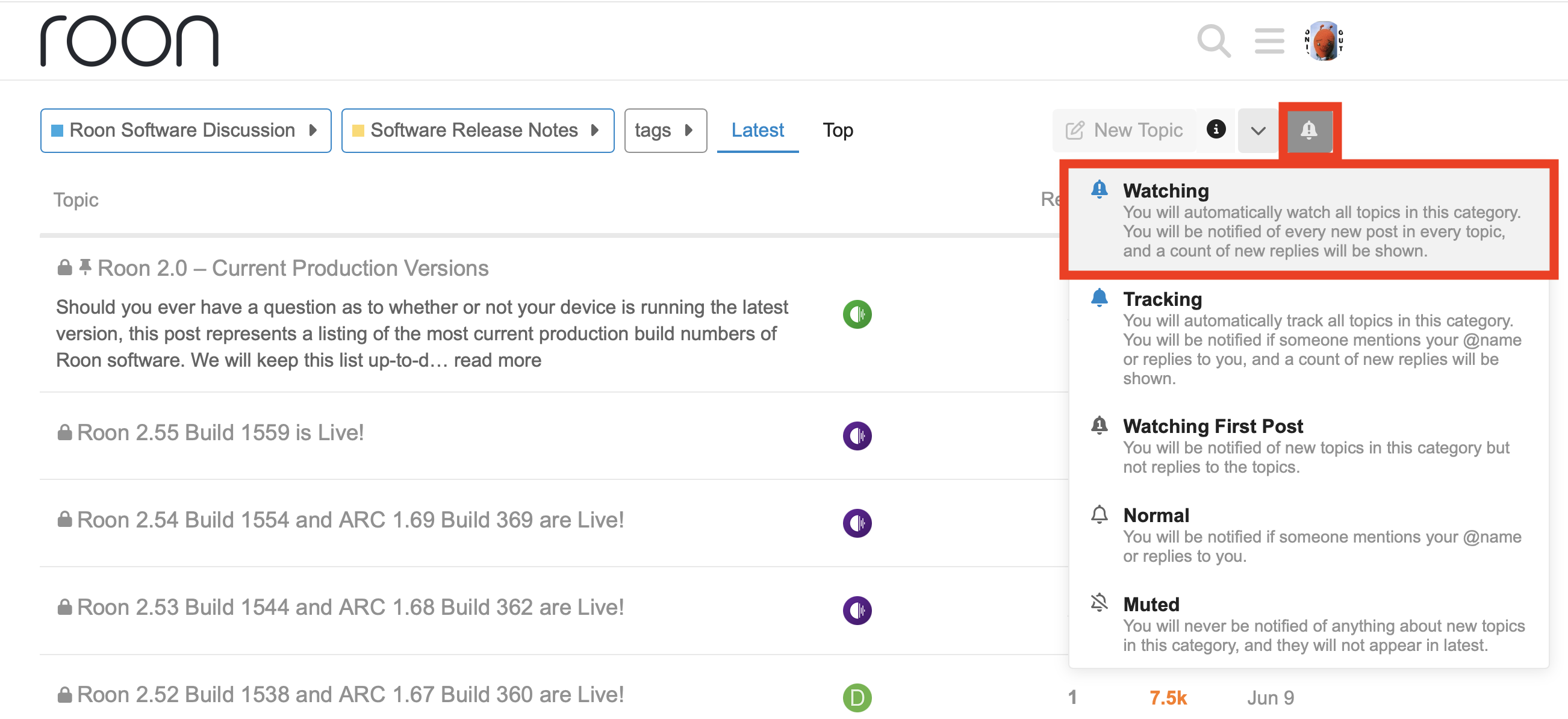The width and height of the screenshot is (1568, 719).
Task: Open the tags filter dropdown
Action: (665, 130)
